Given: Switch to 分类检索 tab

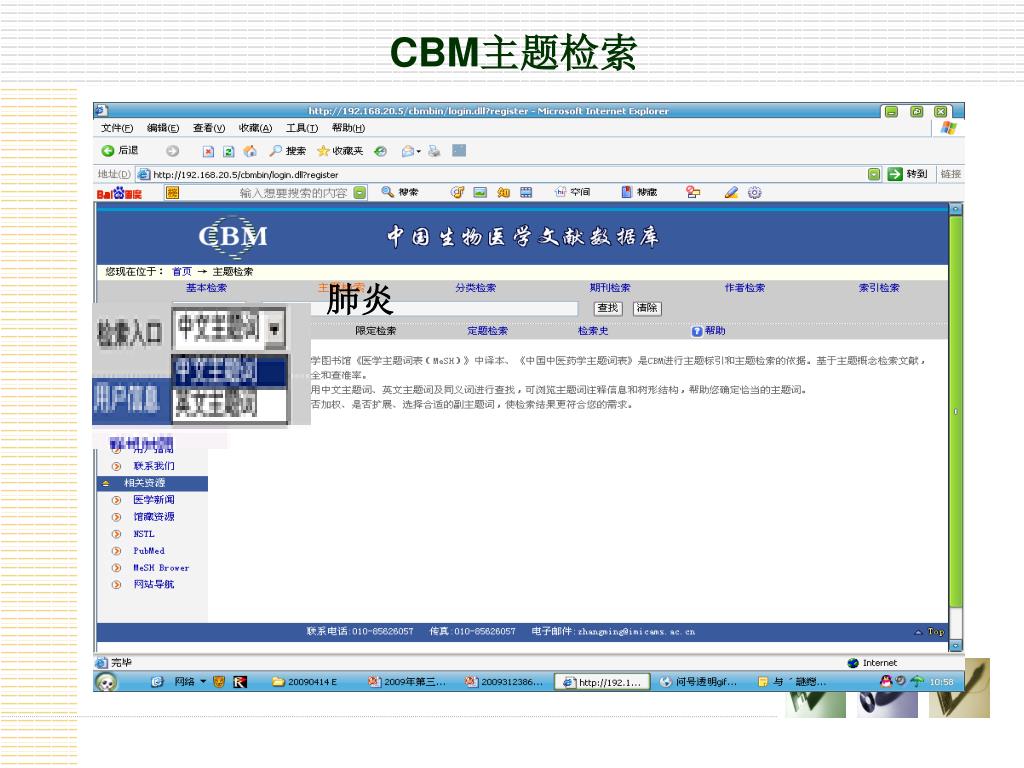Looking at the screenshot, I should (475, 288).
